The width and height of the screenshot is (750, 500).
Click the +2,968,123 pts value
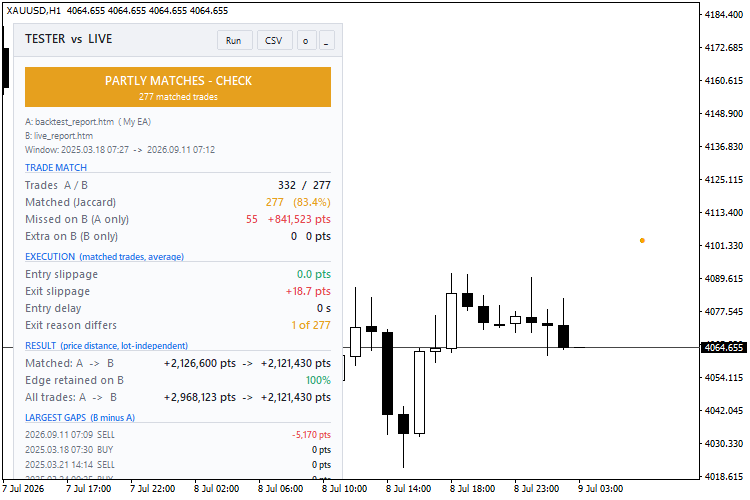tap(200, 398)
